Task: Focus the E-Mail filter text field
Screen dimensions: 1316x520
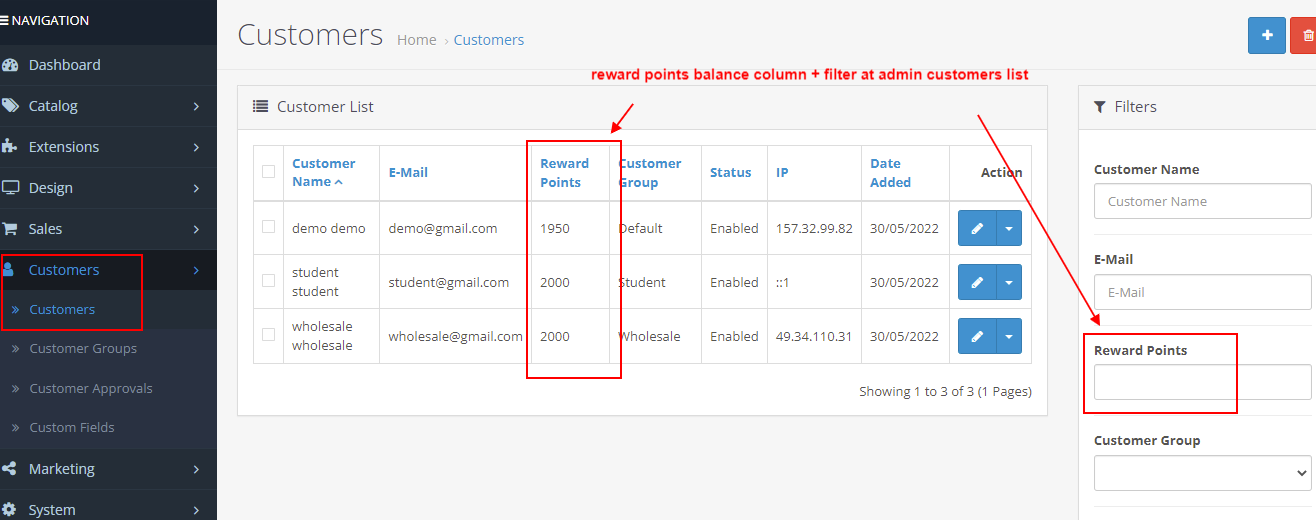Action: (1202, 292)
